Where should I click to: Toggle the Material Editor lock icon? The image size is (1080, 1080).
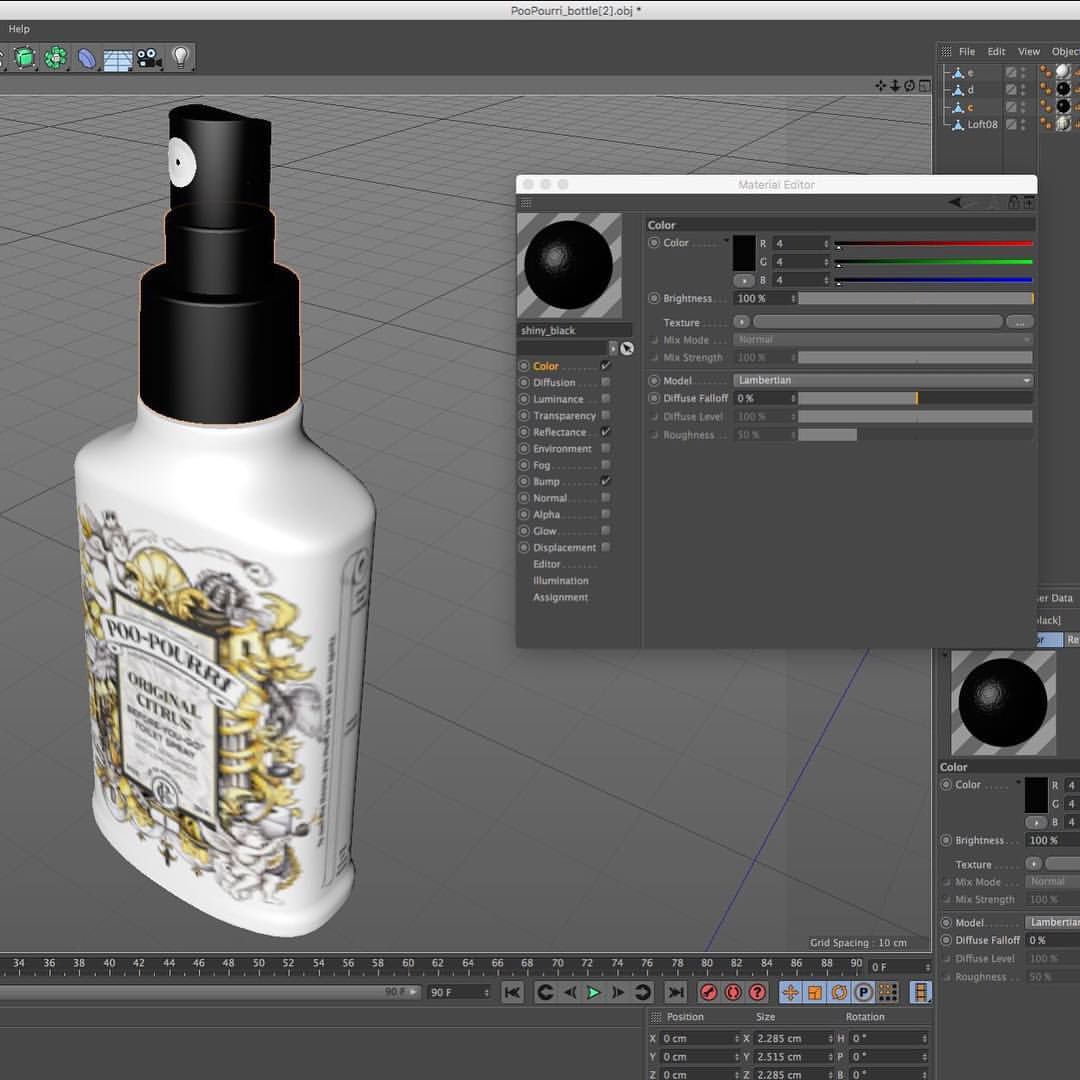pyautogui.click(x=1013, y=202)
